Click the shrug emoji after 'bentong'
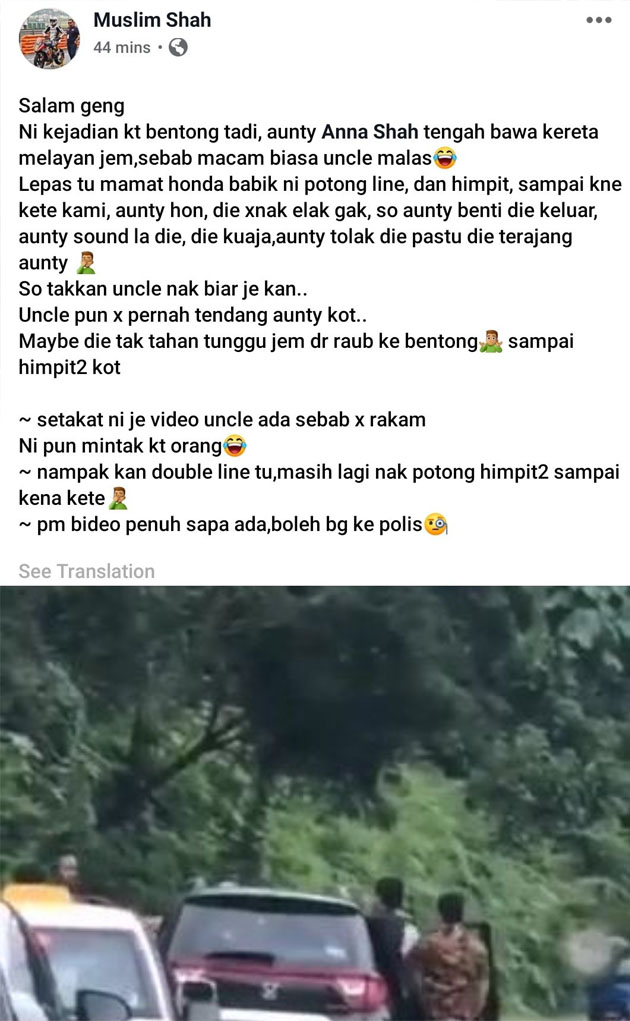Screen dimensions: 630x1021 [491, 341]
